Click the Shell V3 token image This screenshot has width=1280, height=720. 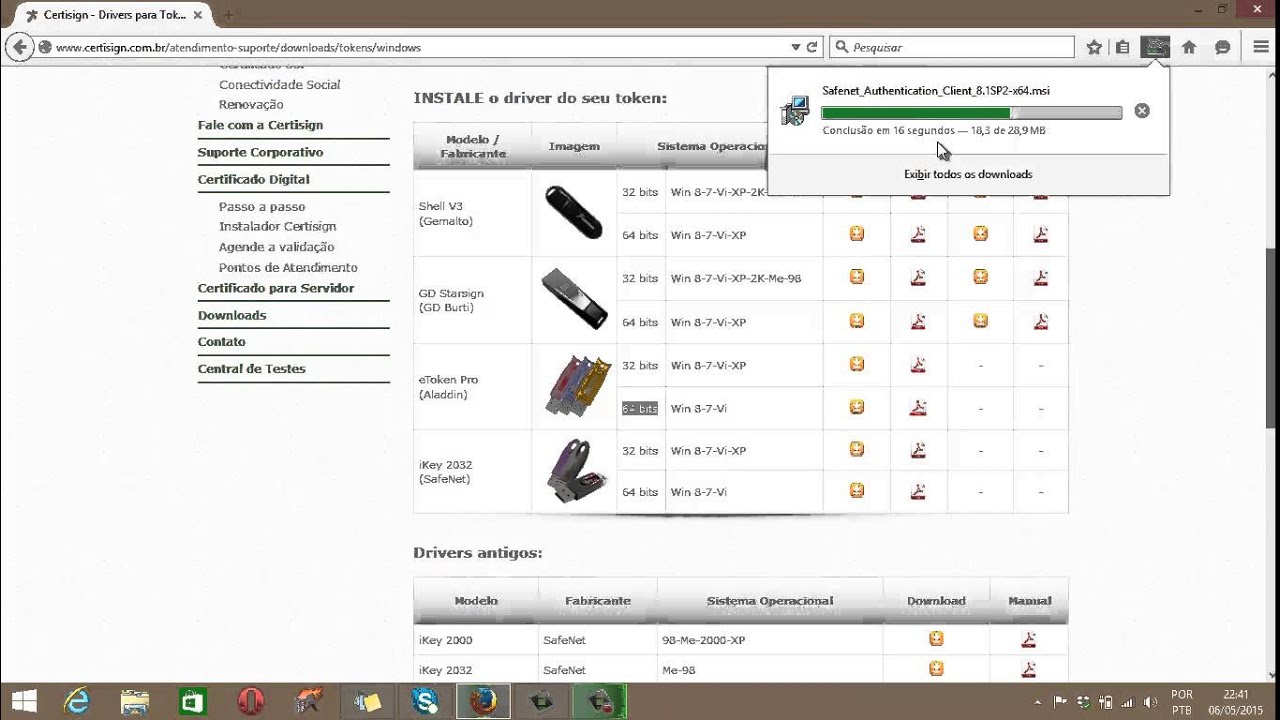(573, 212)
